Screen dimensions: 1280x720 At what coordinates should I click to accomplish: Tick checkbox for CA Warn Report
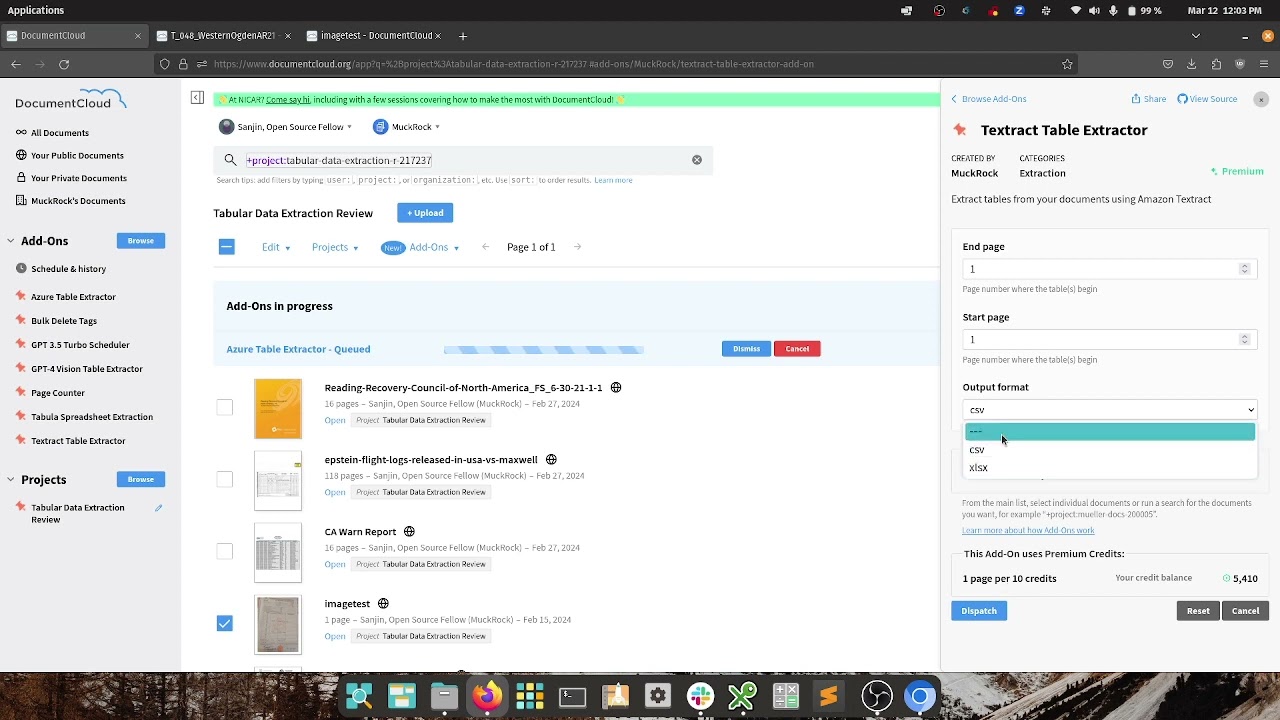pyautogui.click(x=224, y=551)
